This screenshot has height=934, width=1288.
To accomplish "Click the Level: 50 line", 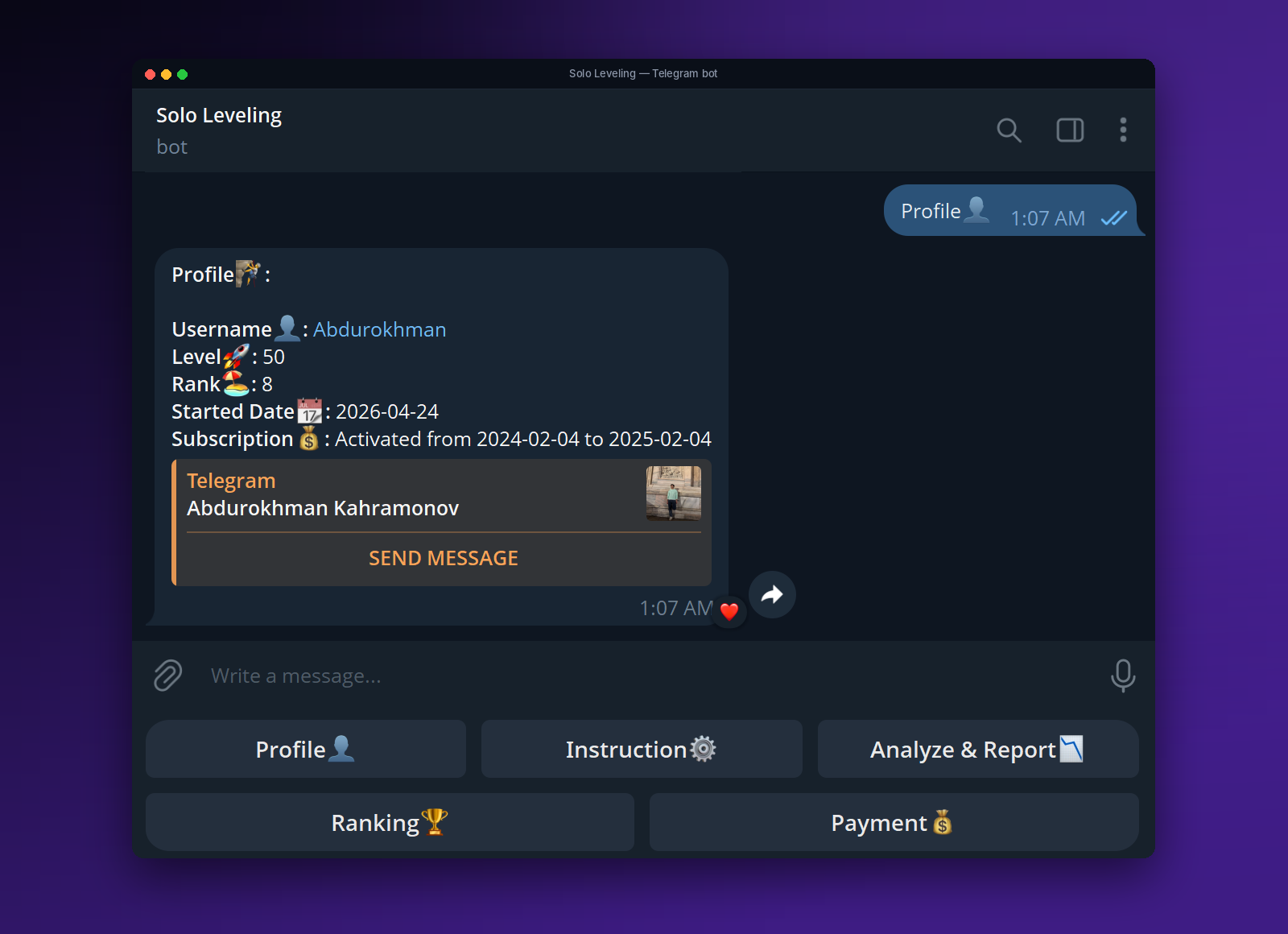I will pyautogui.click(x=228, y=357).
